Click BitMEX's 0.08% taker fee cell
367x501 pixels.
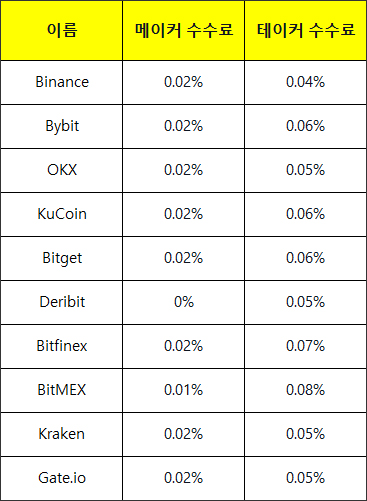(x=305, y=390)
